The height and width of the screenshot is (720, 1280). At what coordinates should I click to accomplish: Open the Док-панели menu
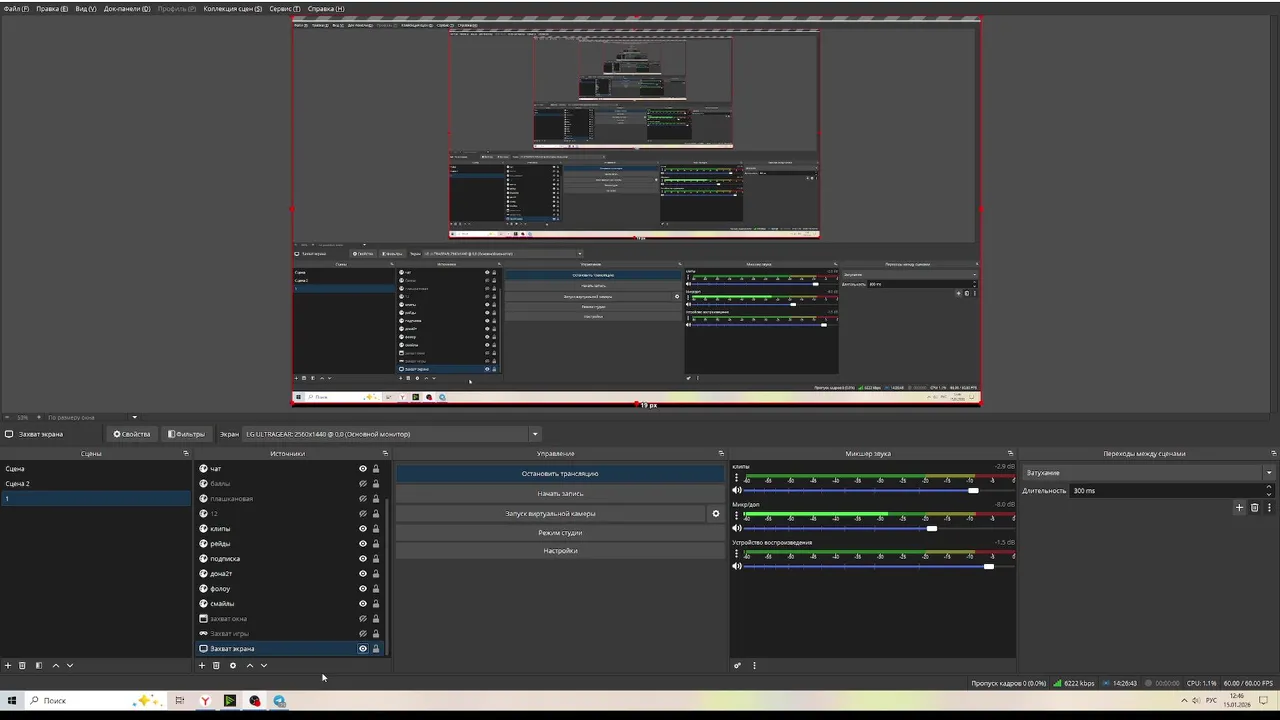[127, 8]
